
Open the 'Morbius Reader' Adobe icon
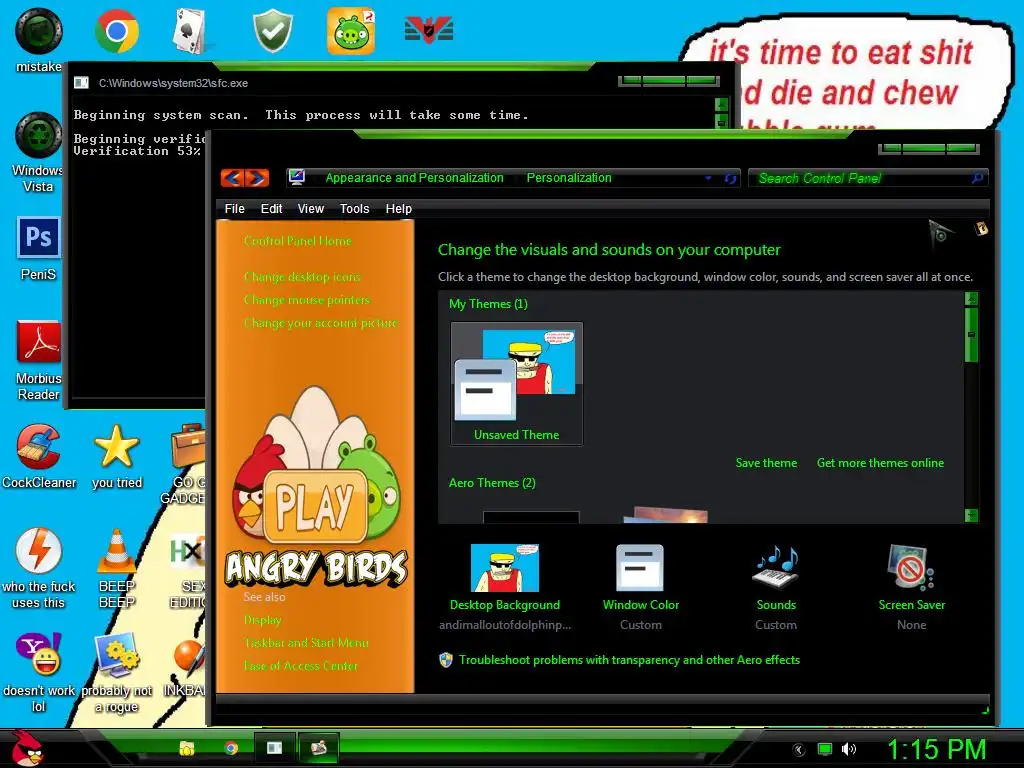coord(39,360)
